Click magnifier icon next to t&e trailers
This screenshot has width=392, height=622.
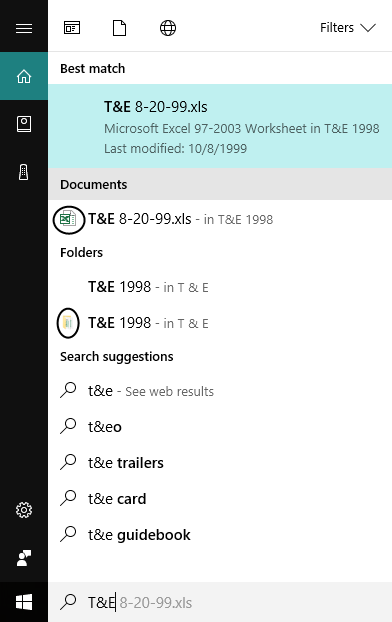tap(68, 462)
